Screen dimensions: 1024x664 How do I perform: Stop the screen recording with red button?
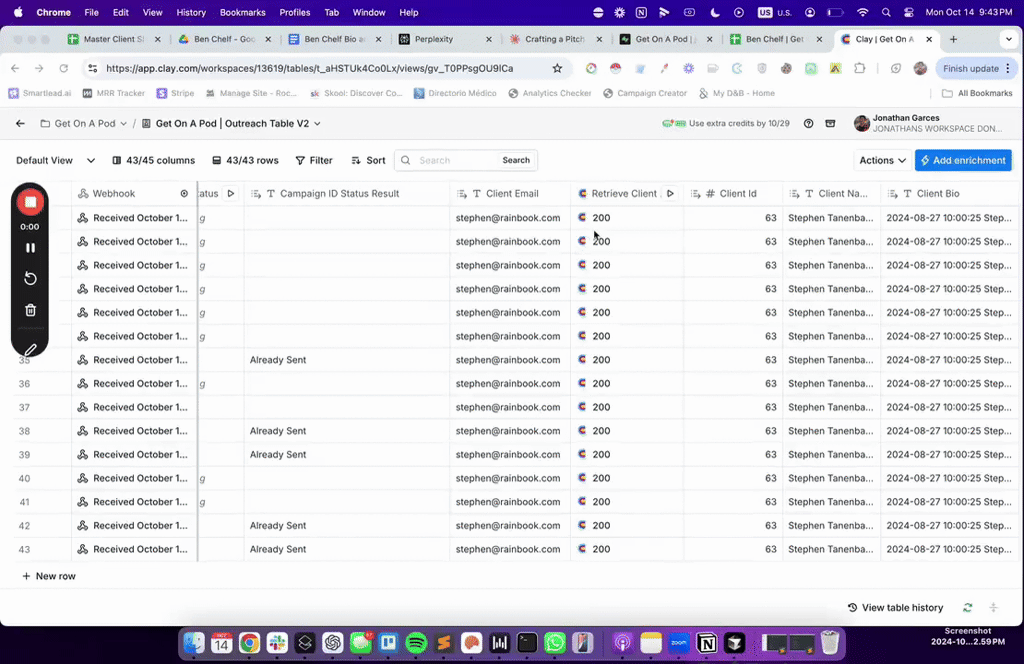pyautogui.click(x=30, y=202)
